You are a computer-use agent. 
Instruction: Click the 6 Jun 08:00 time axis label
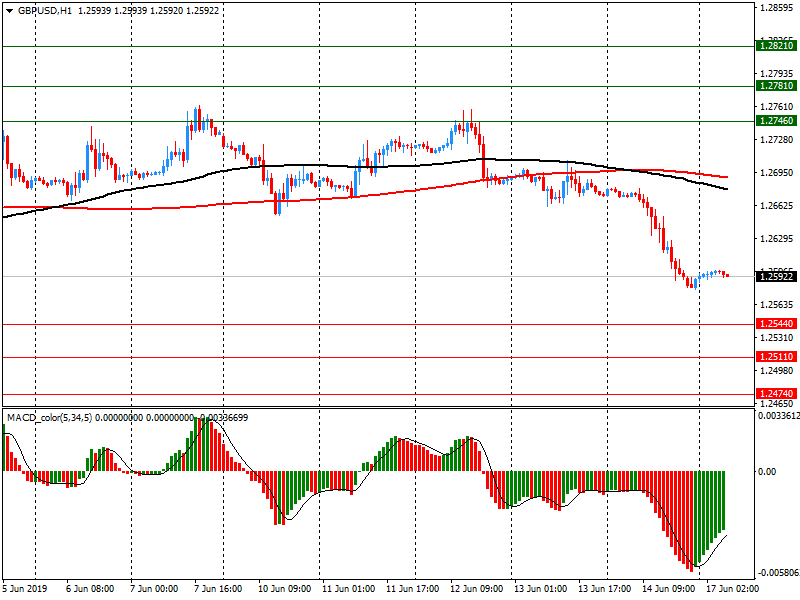pyautogui.click(x=90, y=589)
